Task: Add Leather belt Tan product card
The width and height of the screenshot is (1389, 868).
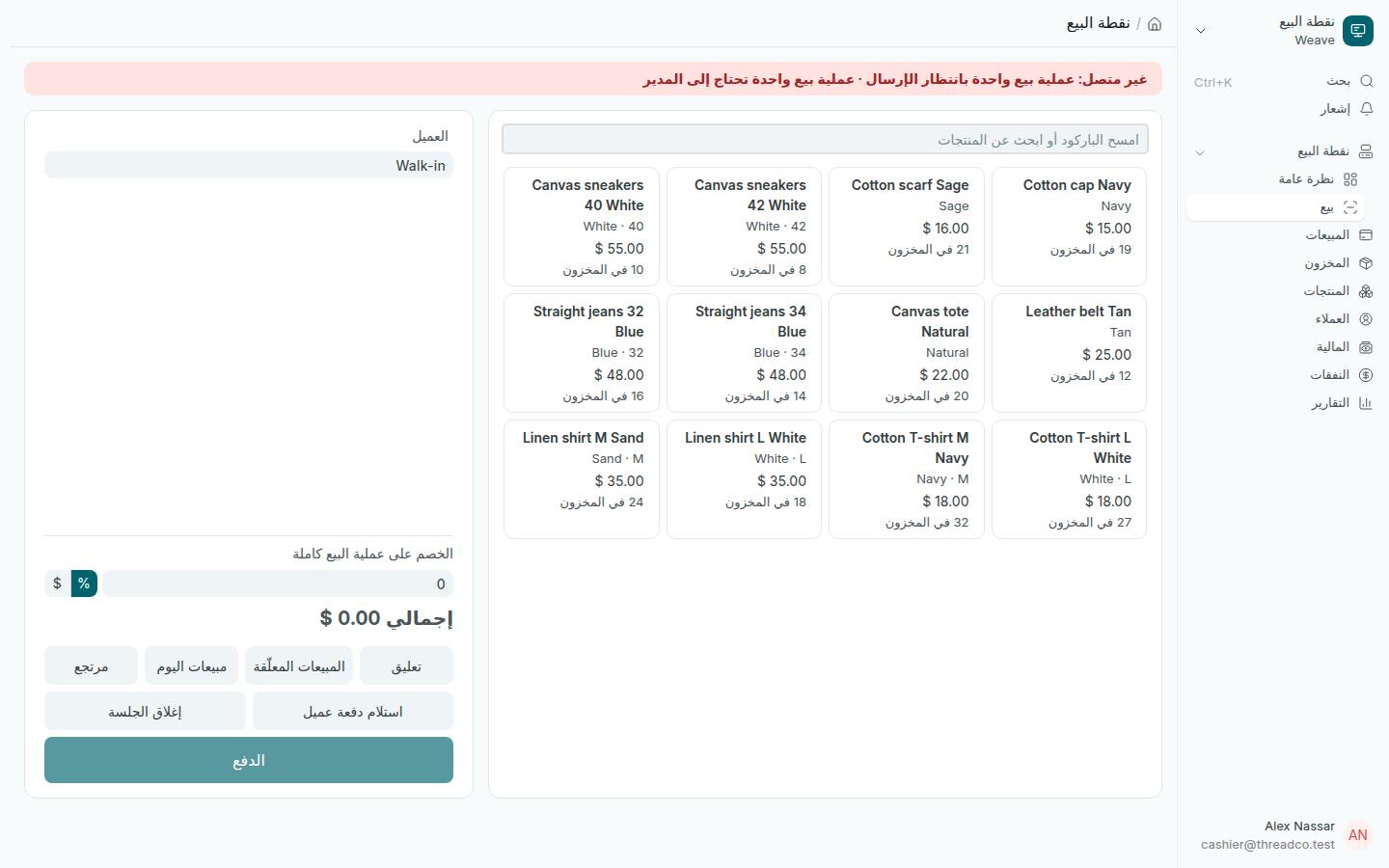Action: point(1069,353)
